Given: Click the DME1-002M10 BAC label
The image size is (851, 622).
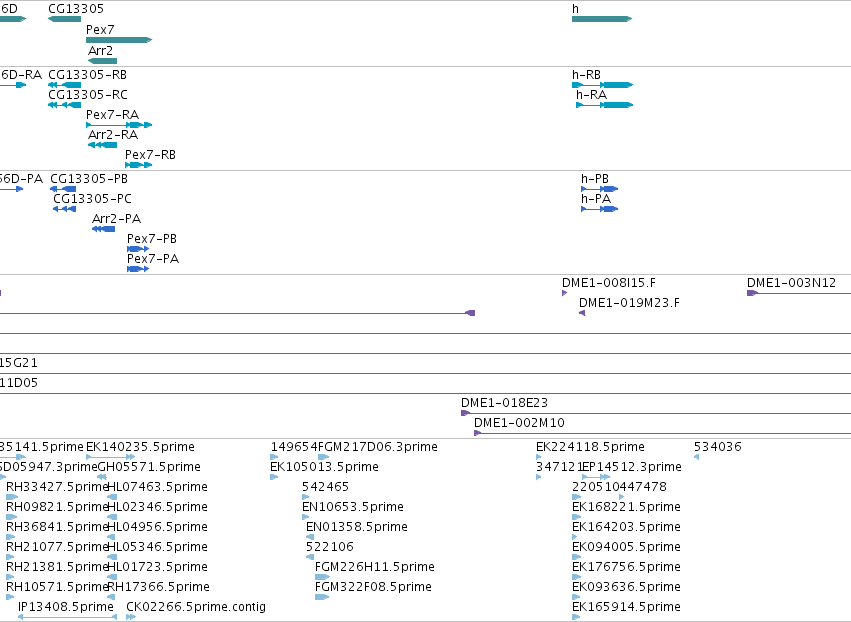Looking at the screenshot, I should tap(519, 423).
